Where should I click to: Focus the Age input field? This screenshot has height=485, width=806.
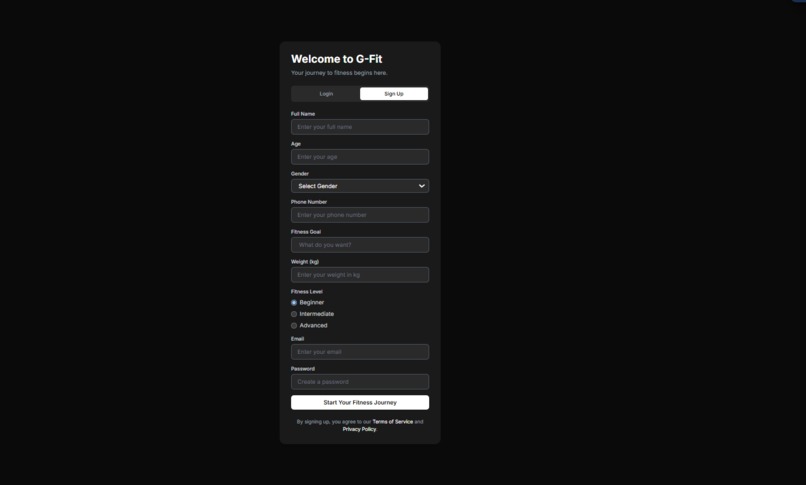click(360, 157)
